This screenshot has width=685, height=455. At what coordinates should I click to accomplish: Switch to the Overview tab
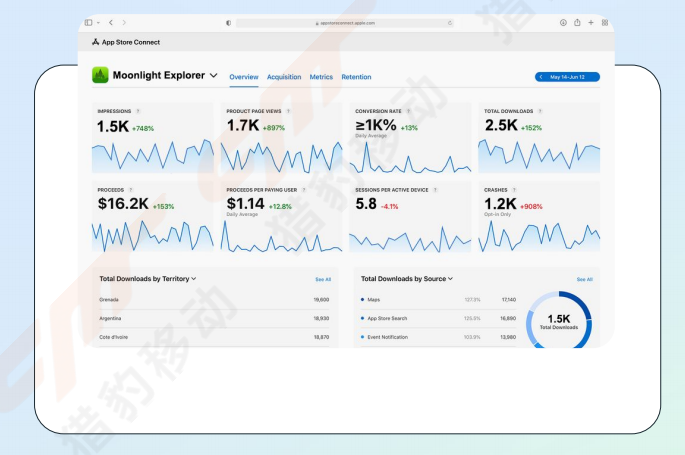tap(244, 77)
